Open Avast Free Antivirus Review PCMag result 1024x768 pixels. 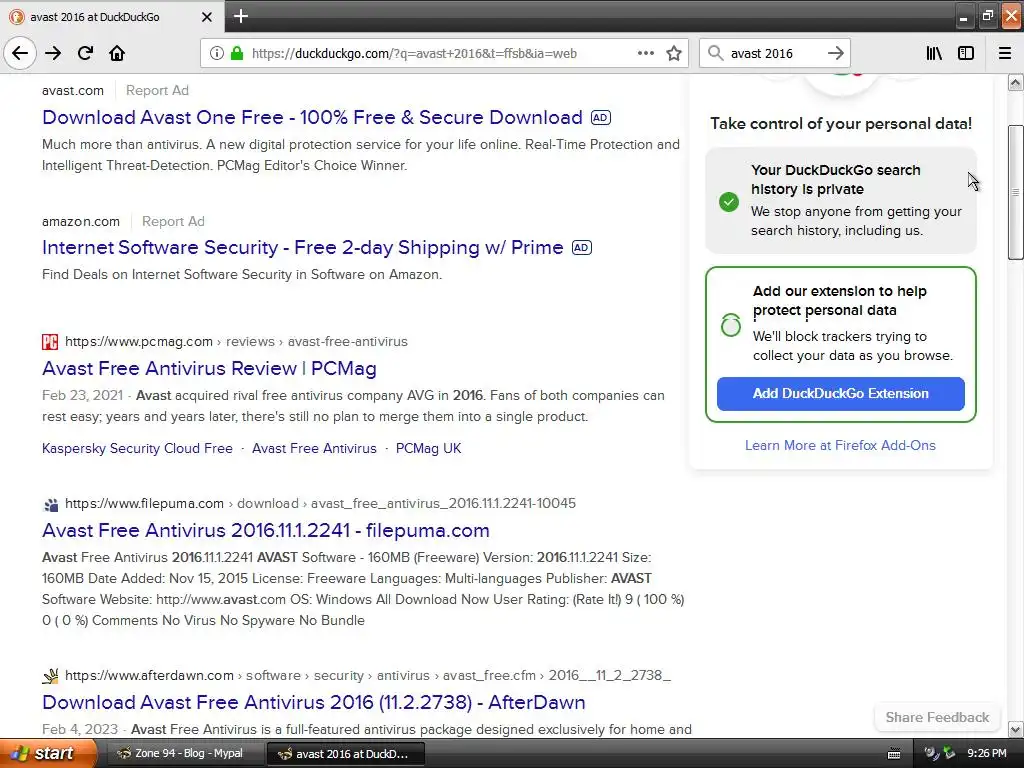(x=209, y=368)
